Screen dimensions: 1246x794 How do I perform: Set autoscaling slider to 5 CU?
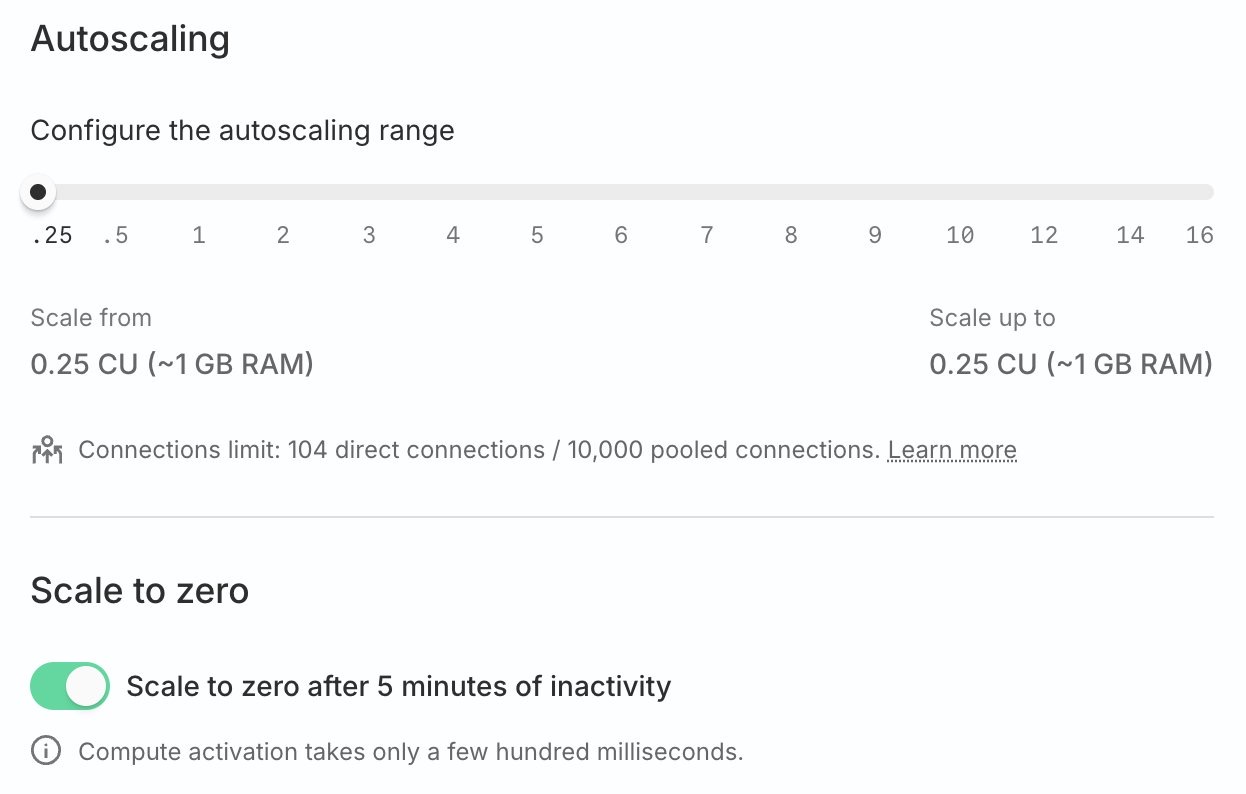coord(537,192)
